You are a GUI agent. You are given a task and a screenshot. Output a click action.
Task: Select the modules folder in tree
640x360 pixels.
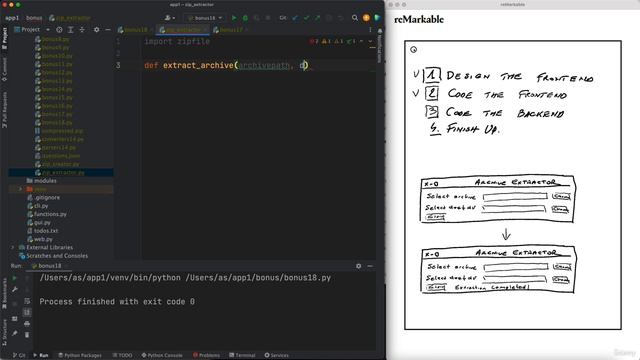pyautogui.click(x=41, y=181)
